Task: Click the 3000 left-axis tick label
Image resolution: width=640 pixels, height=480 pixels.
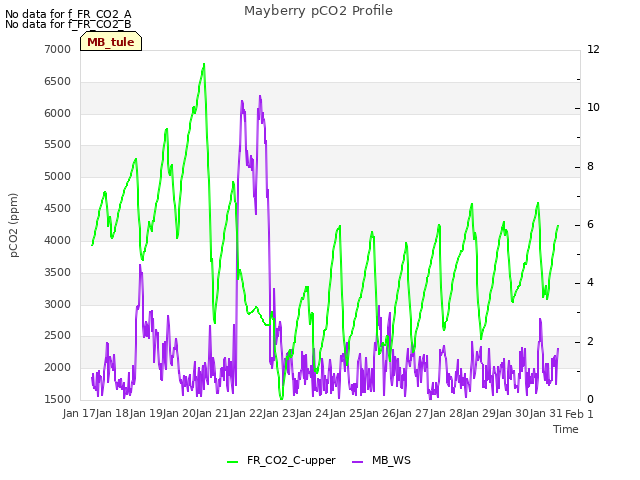Action: click(x=58, y=304)
